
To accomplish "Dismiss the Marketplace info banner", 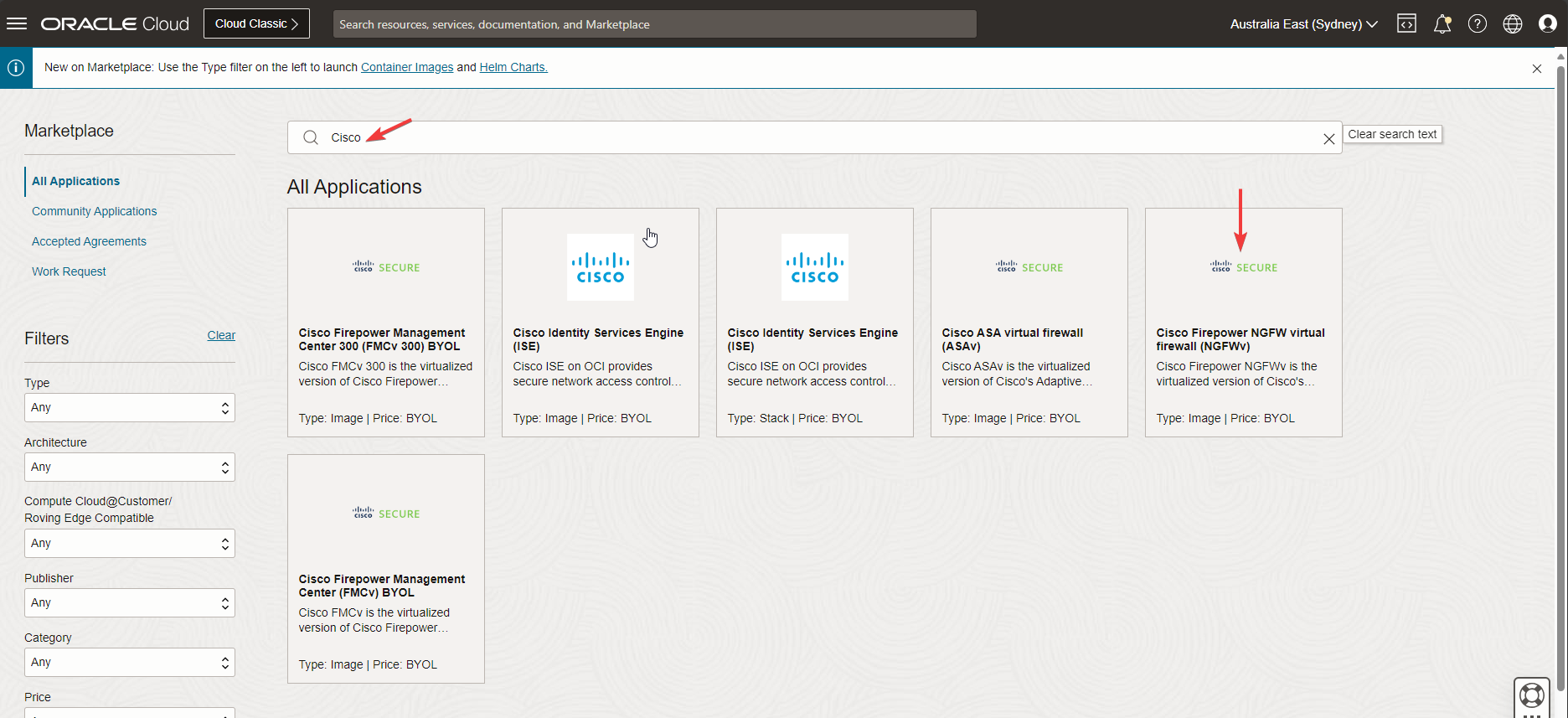I will (x=1536, y=69).
